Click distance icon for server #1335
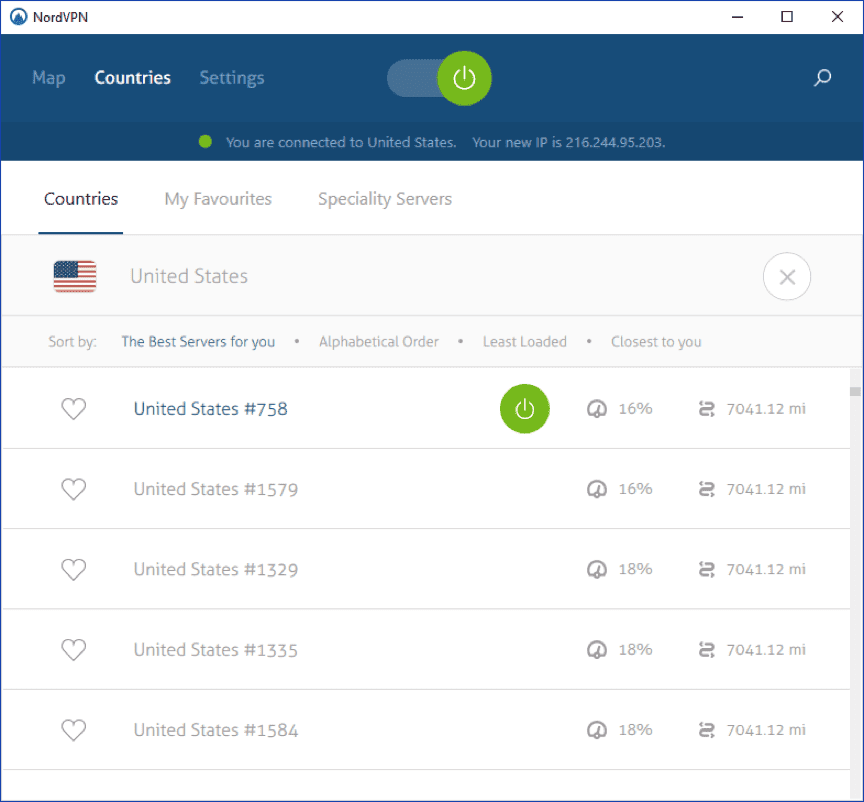Screen dimensions: 864x802 (x=706, y=650)
